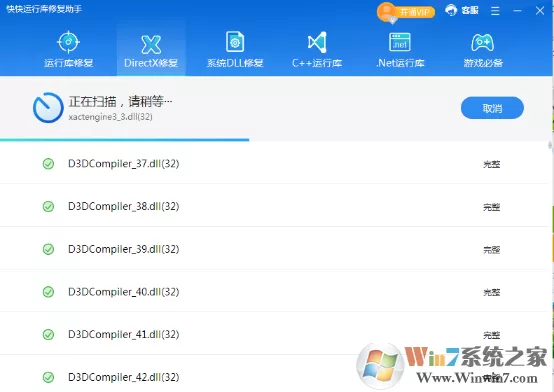Click green check beside D3DCompiler_37.dll

point(48,164)
